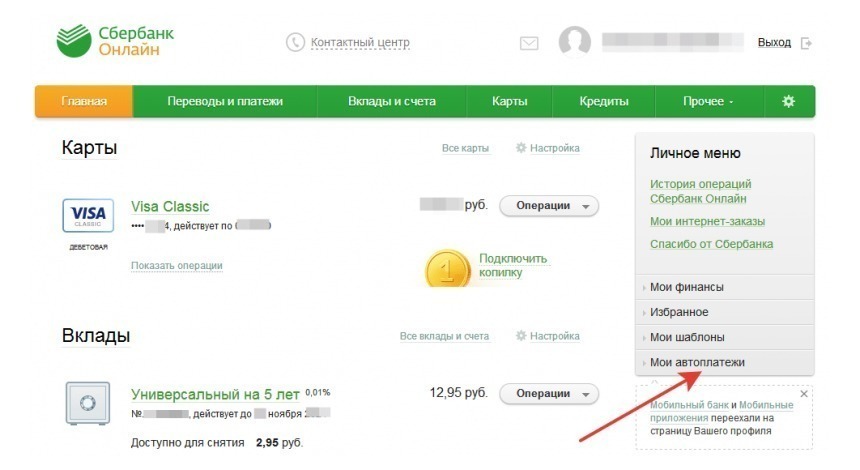Click the Личное меню heading
Viewport: 860px width, 470px height.
point(695,153)
